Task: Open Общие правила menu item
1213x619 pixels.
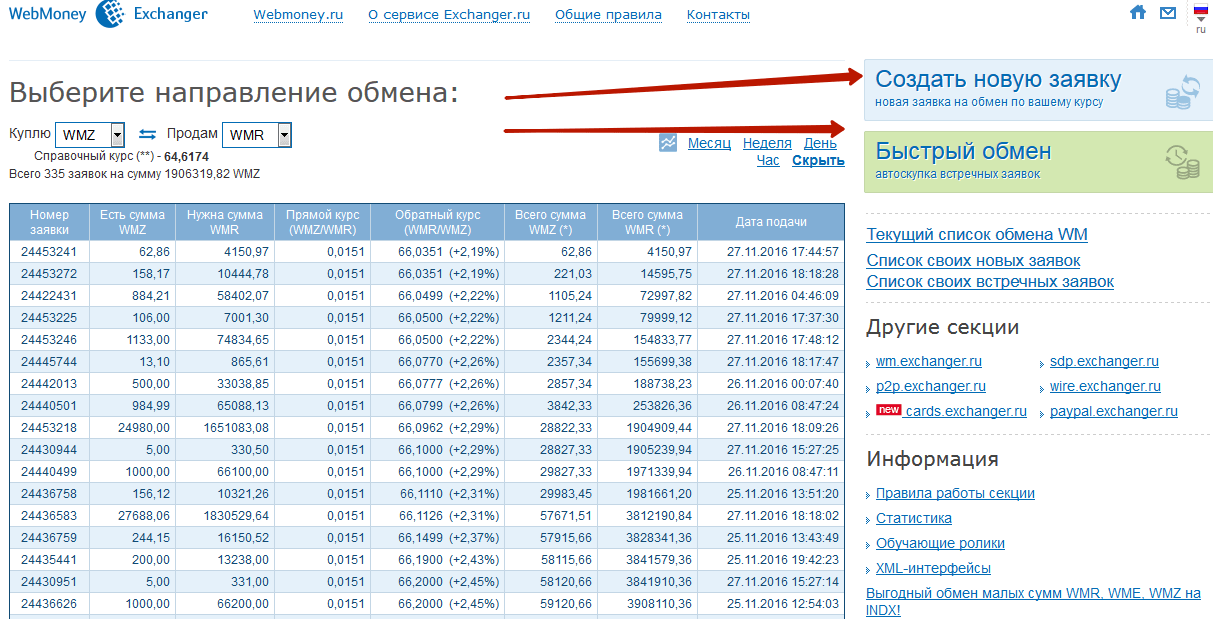Action: click(x=608, y=15)
